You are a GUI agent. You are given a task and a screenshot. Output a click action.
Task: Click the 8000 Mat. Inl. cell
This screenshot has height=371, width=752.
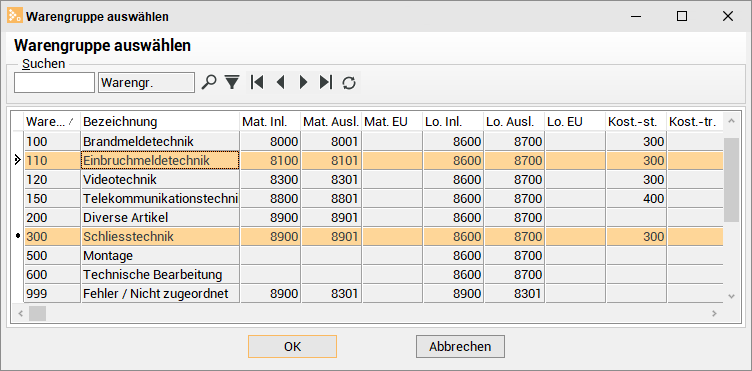tap(270, 141)
